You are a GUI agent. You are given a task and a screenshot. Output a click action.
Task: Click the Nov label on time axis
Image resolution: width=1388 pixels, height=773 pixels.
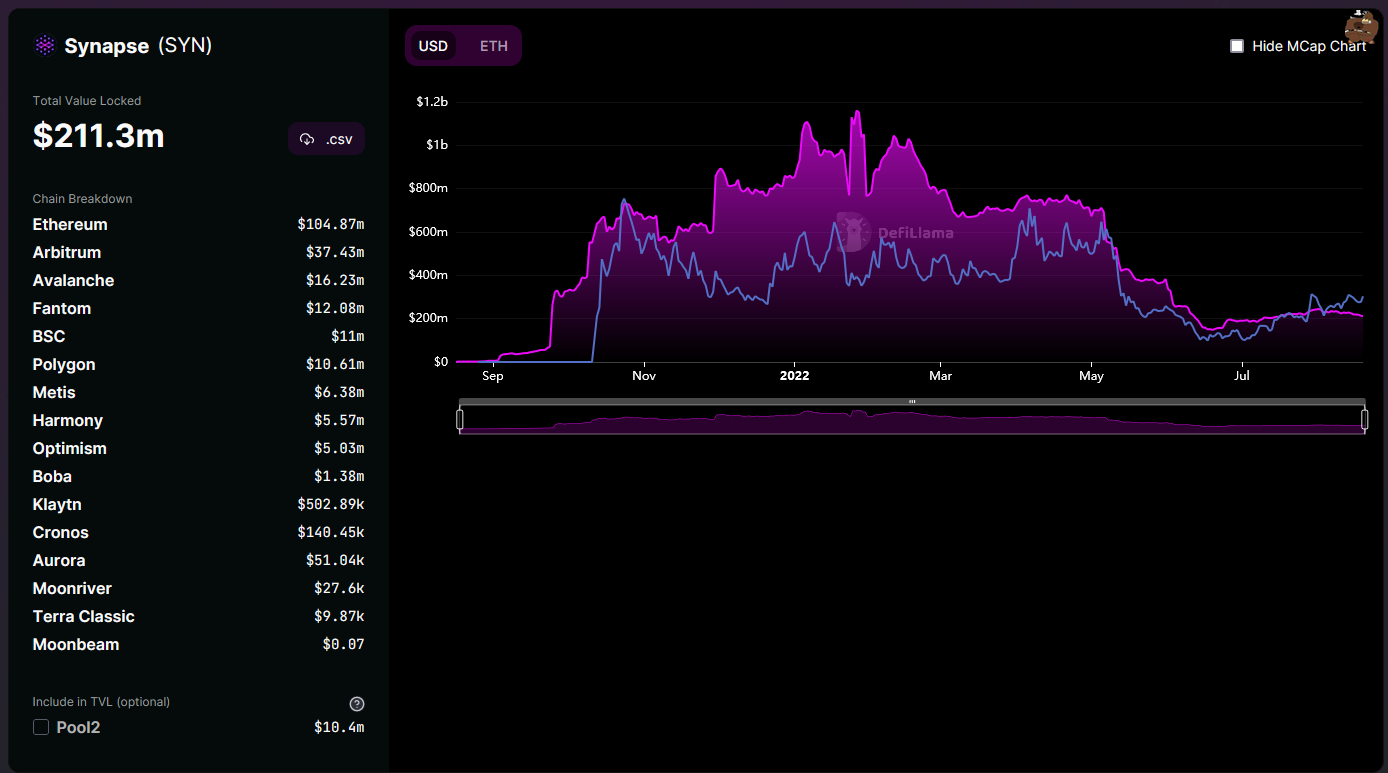[644, 376]
